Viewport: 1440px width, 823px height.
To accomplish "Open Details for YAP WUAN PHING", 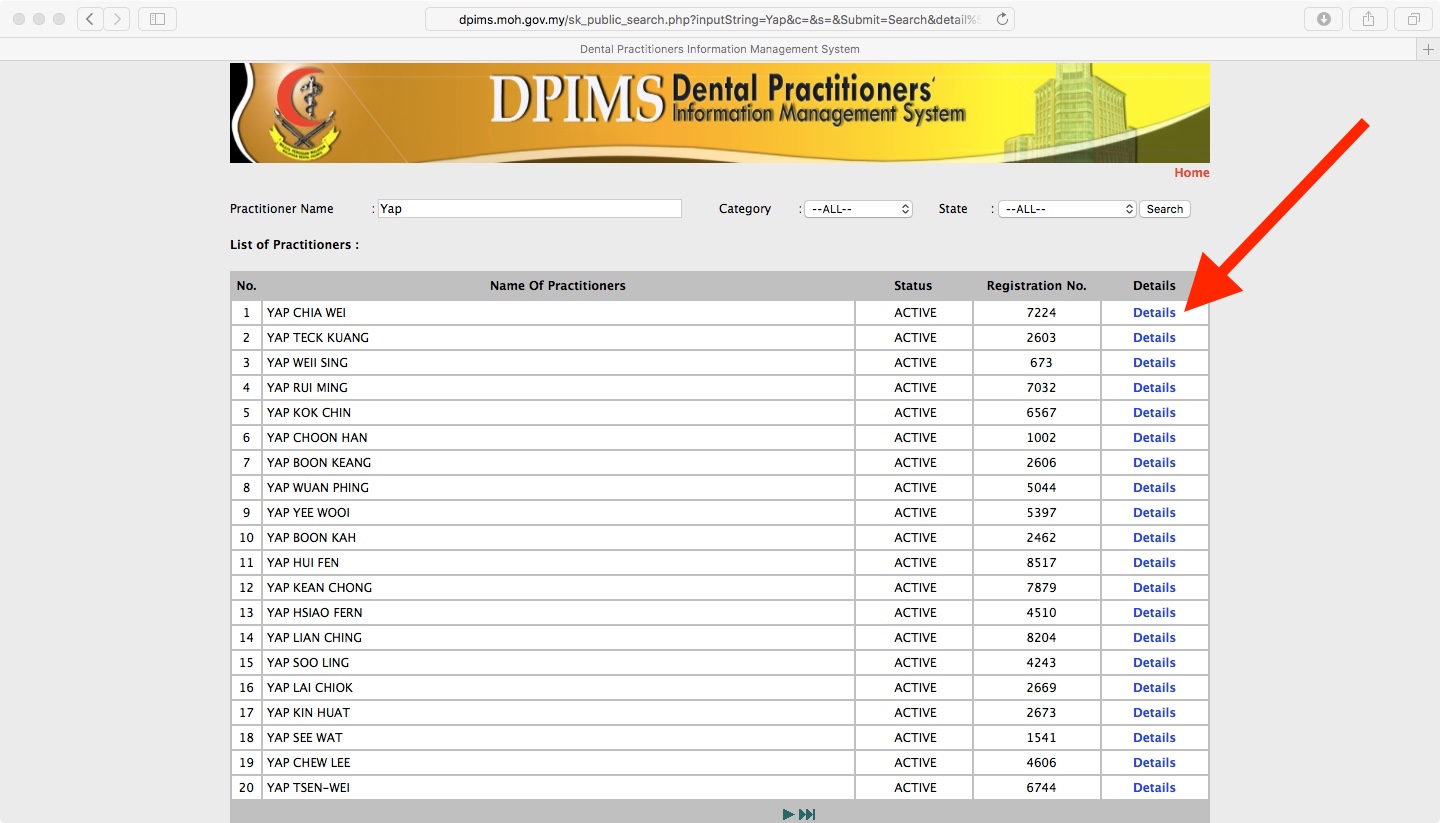I will tap(1154, 488).
